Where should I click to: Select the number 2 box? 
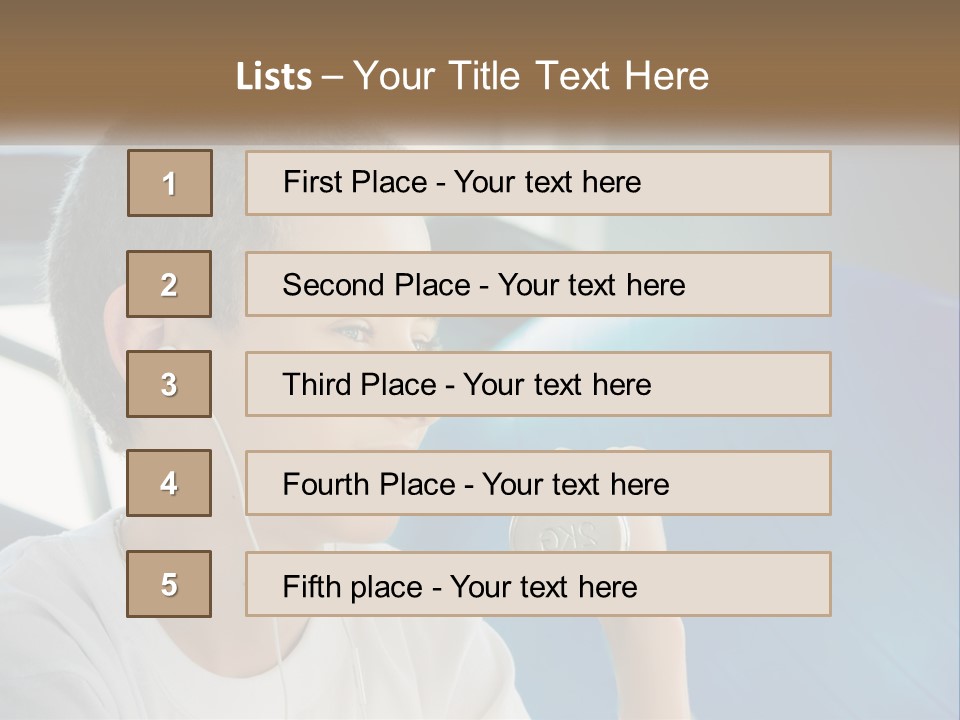[169, 284]
